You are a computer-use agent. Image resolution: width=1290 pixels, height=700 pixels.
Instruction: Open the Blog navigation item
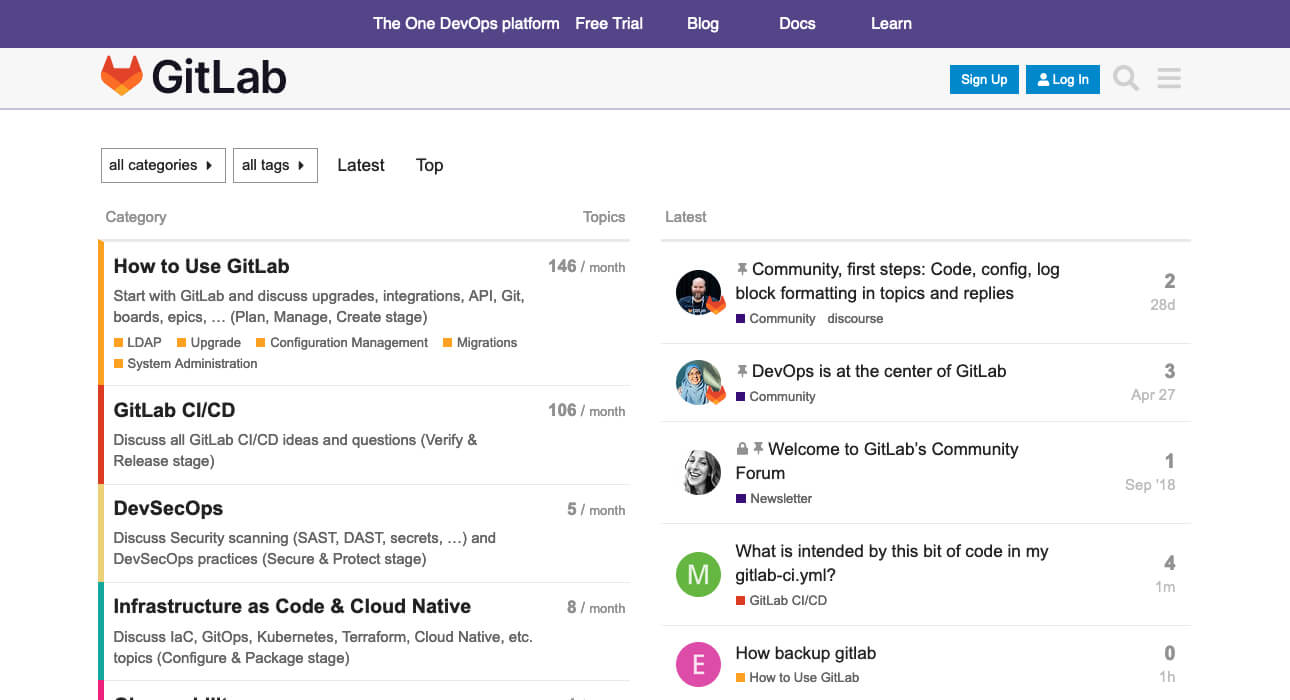(703, 23)
